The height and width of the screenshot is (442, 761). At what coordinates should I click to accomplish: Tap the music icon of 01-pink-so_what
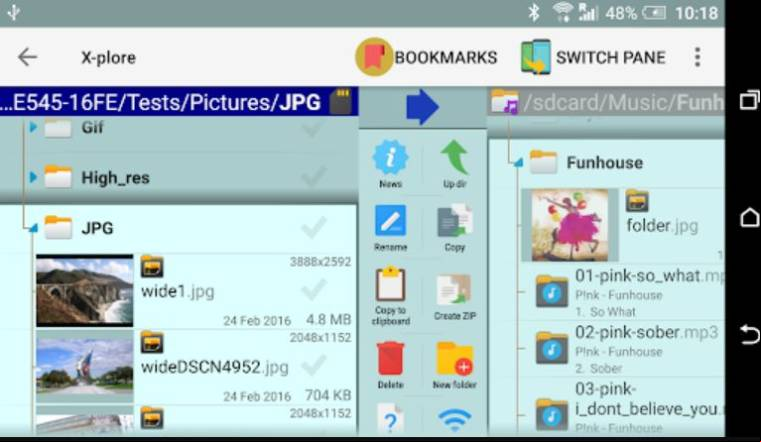(x=551, y=292)
